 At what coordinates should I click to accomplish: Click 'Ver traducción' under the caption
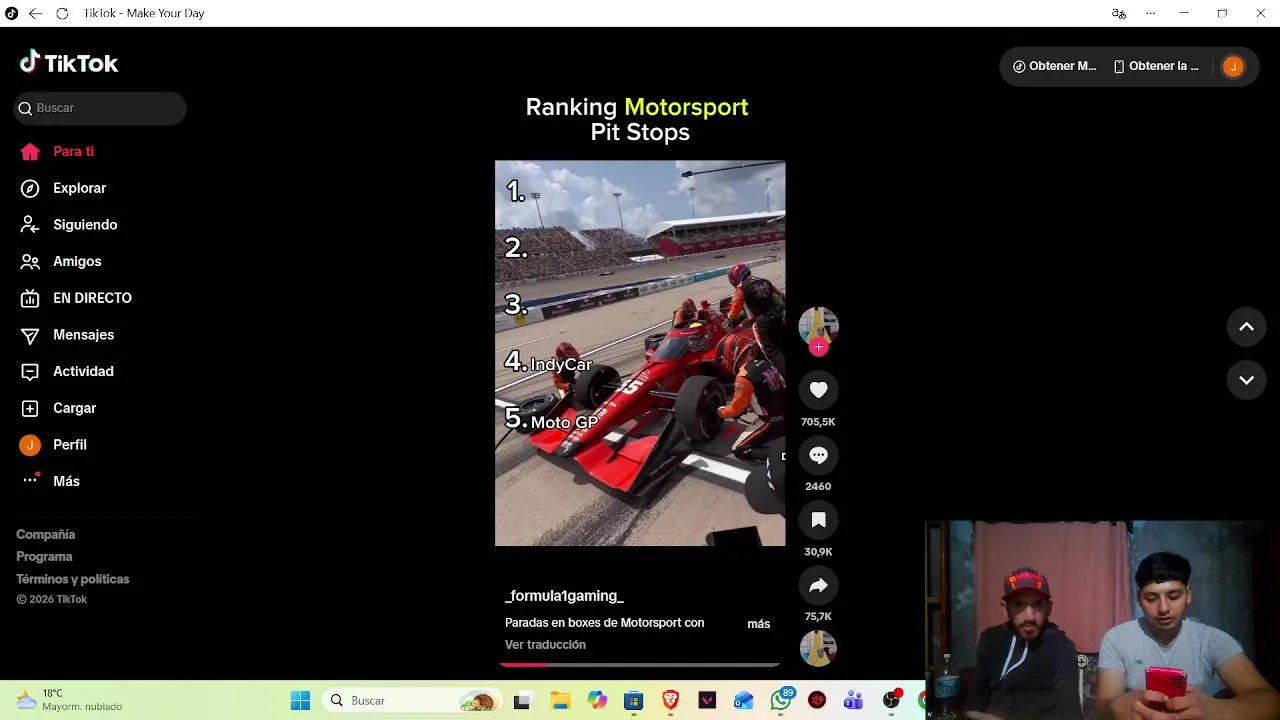(545, 645)
